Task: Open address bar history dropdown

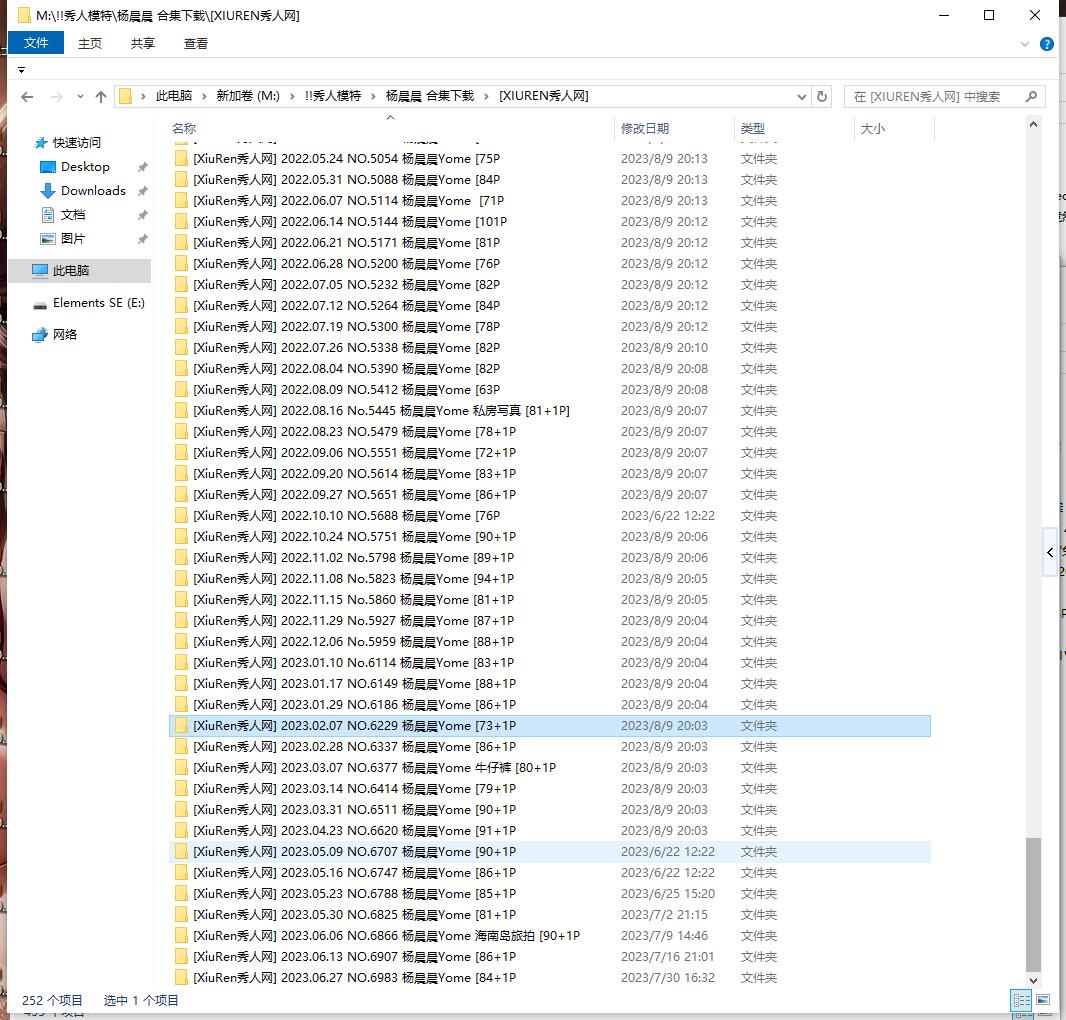Action: [x=802, y=97]
